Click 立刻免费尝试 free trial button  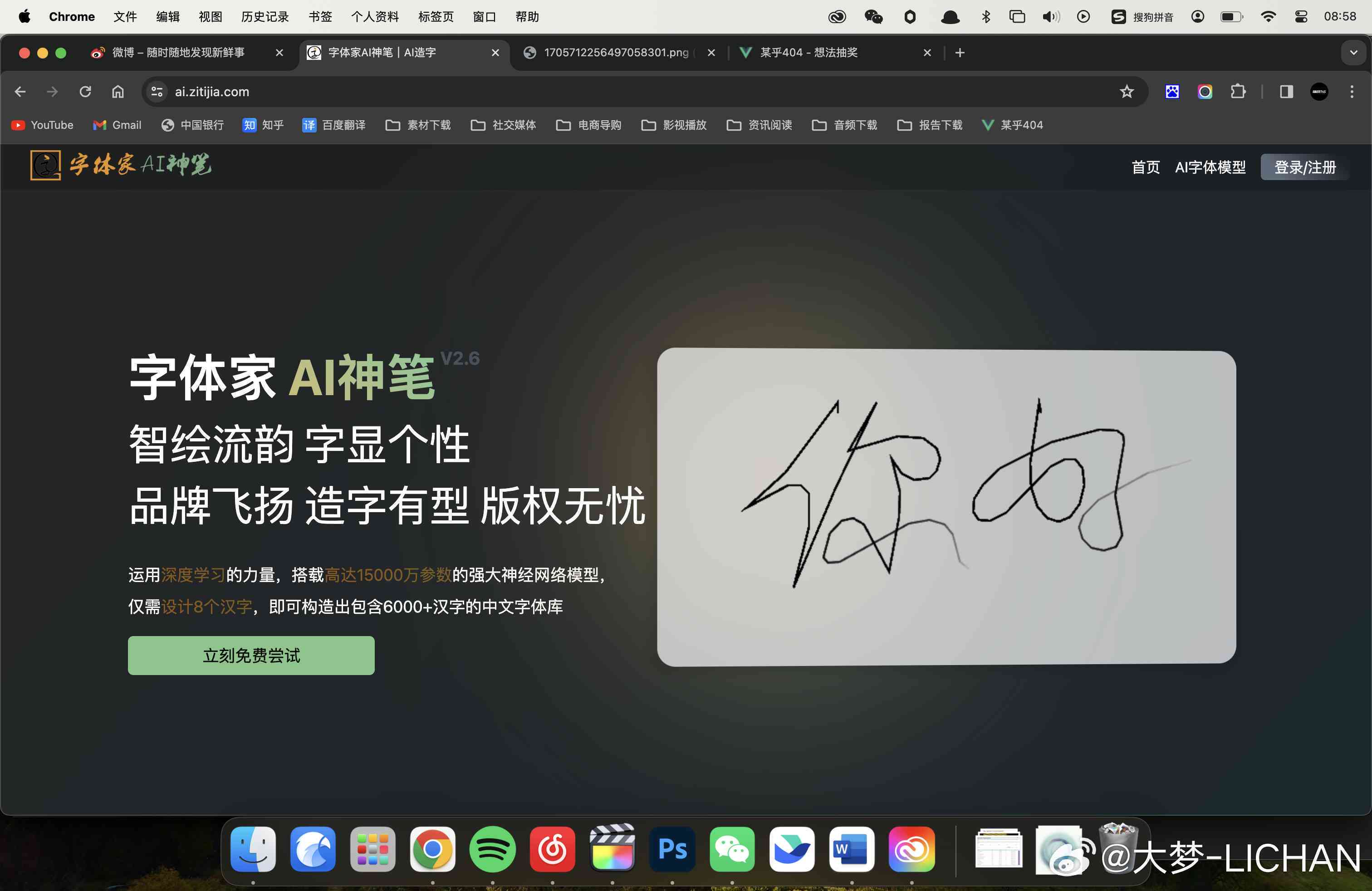(x=250, y=655)
